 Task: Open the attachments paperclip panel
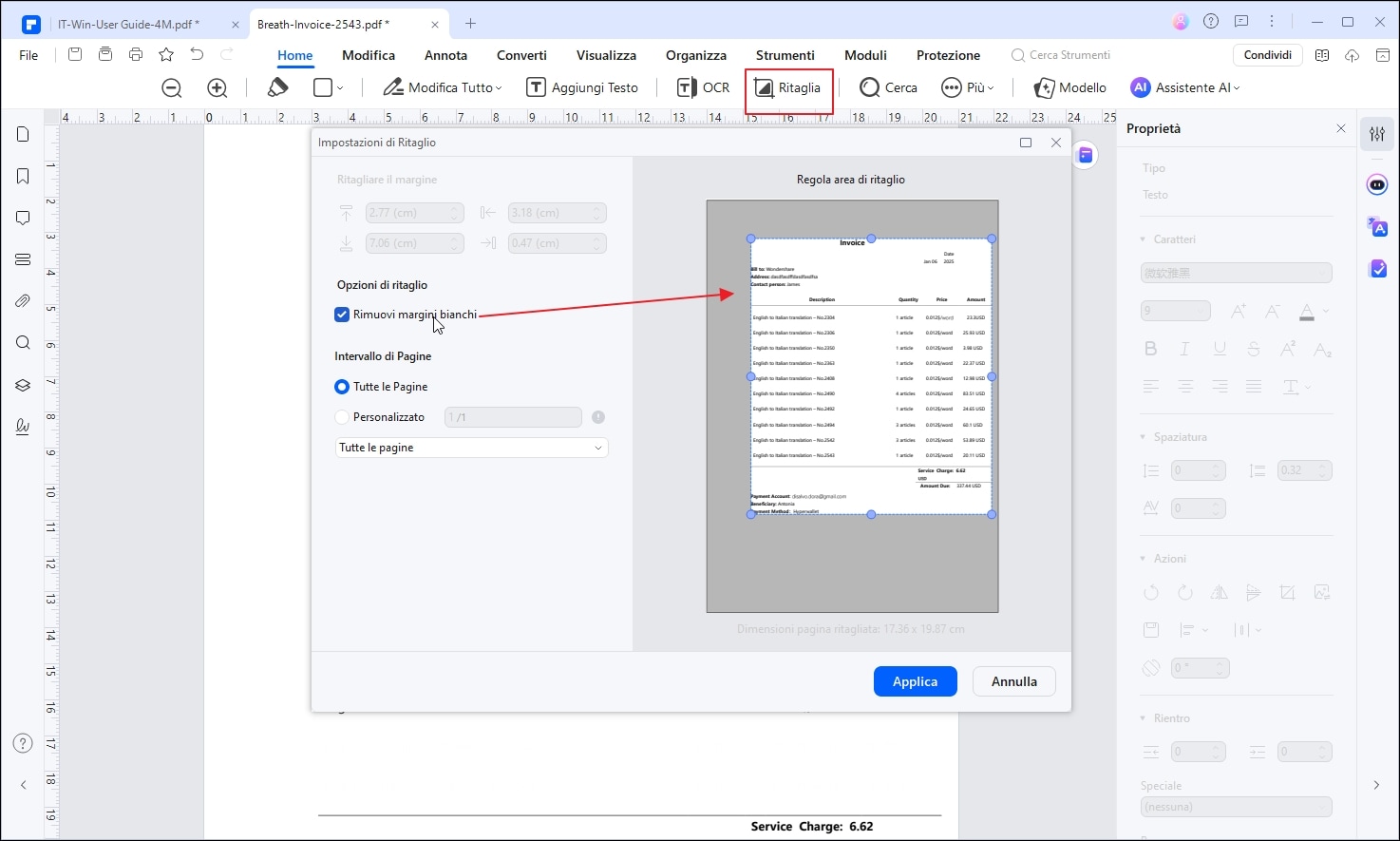[23, 301]
